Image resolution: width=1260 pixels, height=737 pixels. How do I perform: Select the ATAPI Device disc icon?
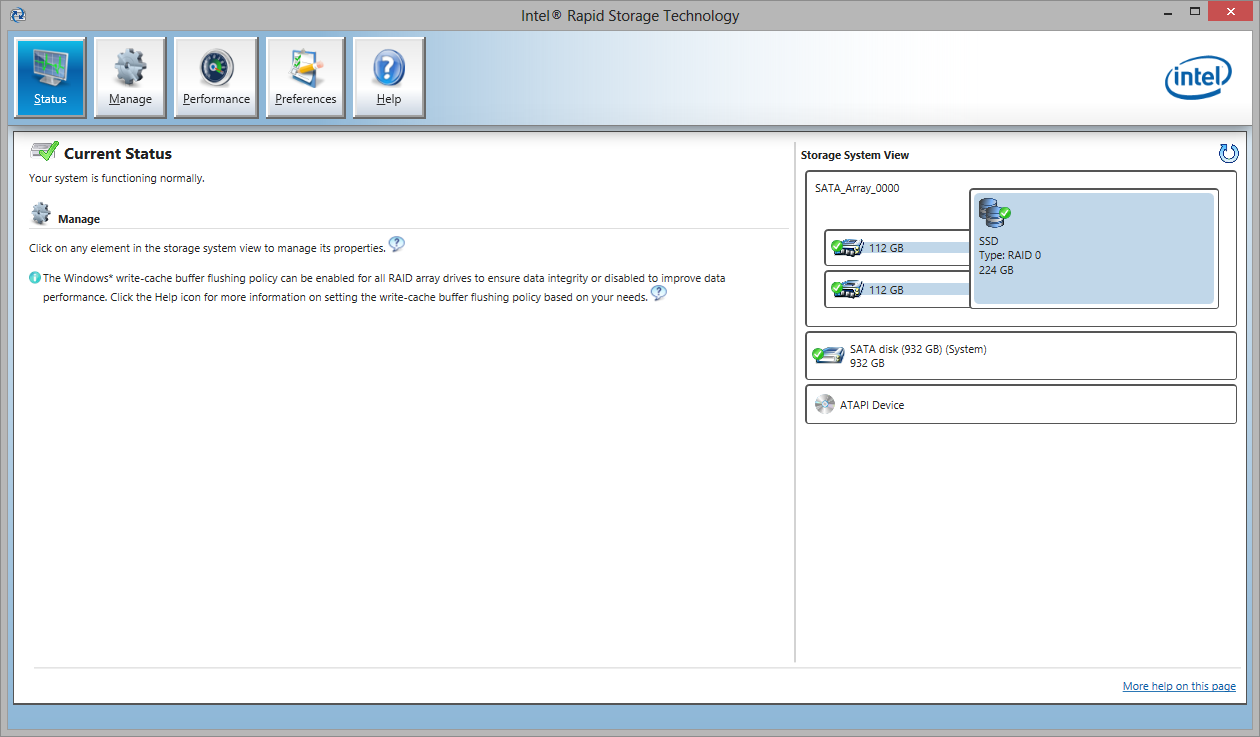(825, 404)
